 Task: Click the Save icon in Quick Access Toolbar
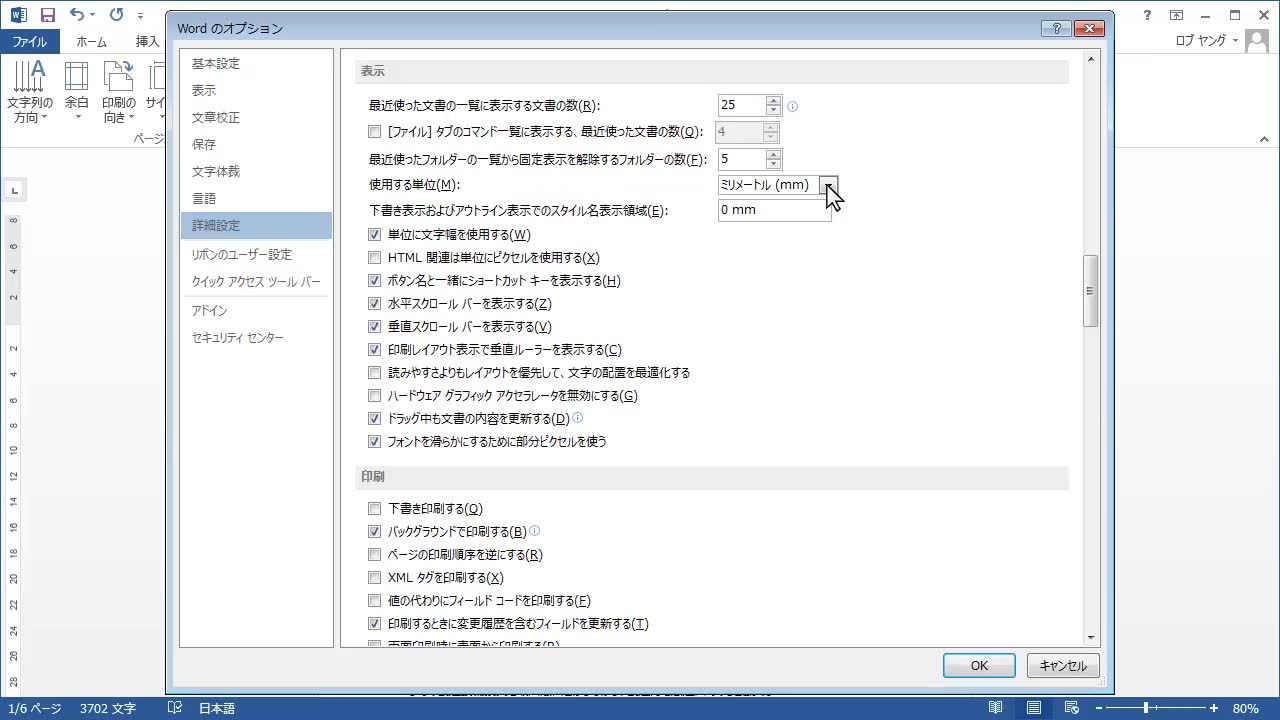point(48,15)
